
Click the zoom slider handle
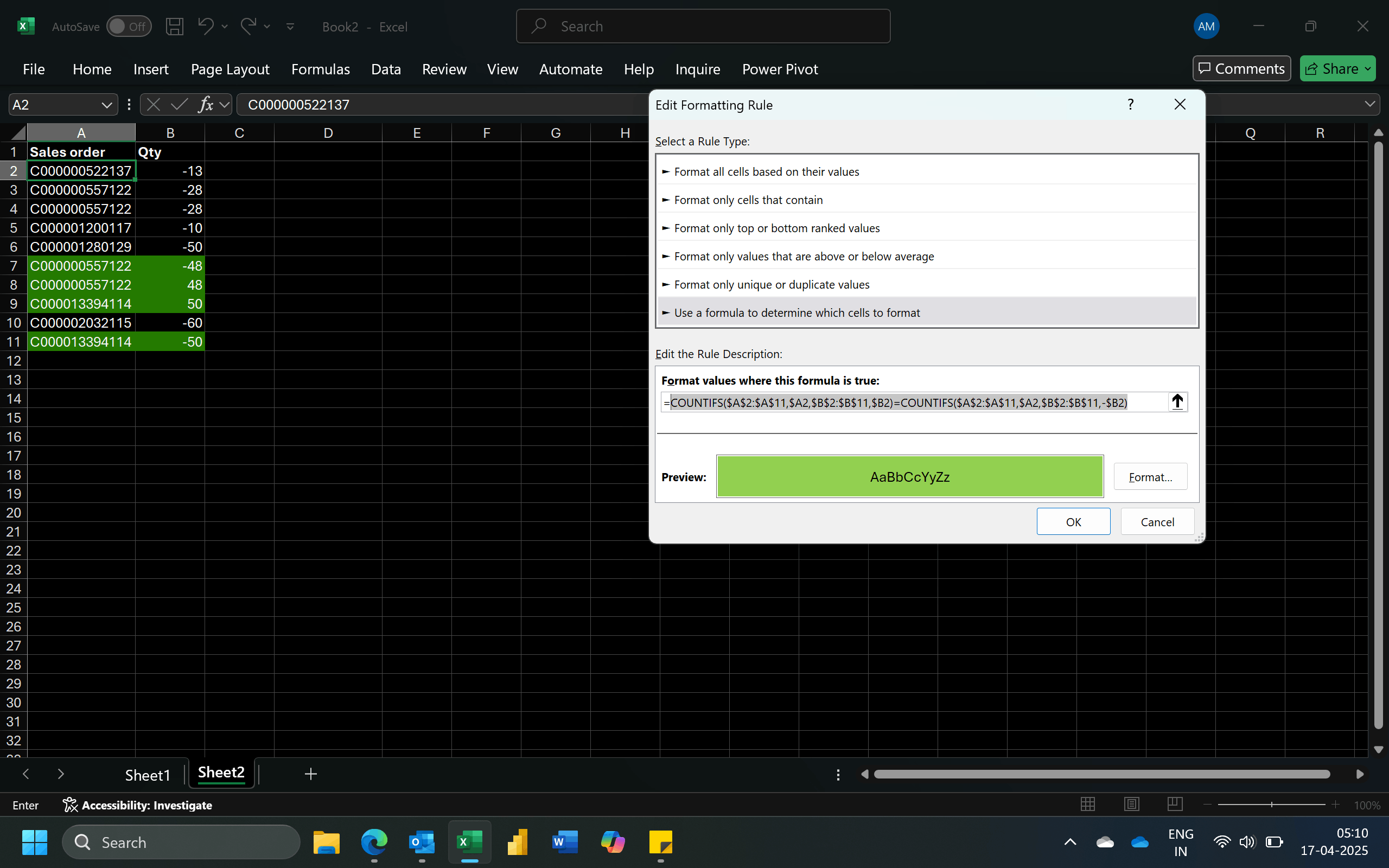point(1271,805)
